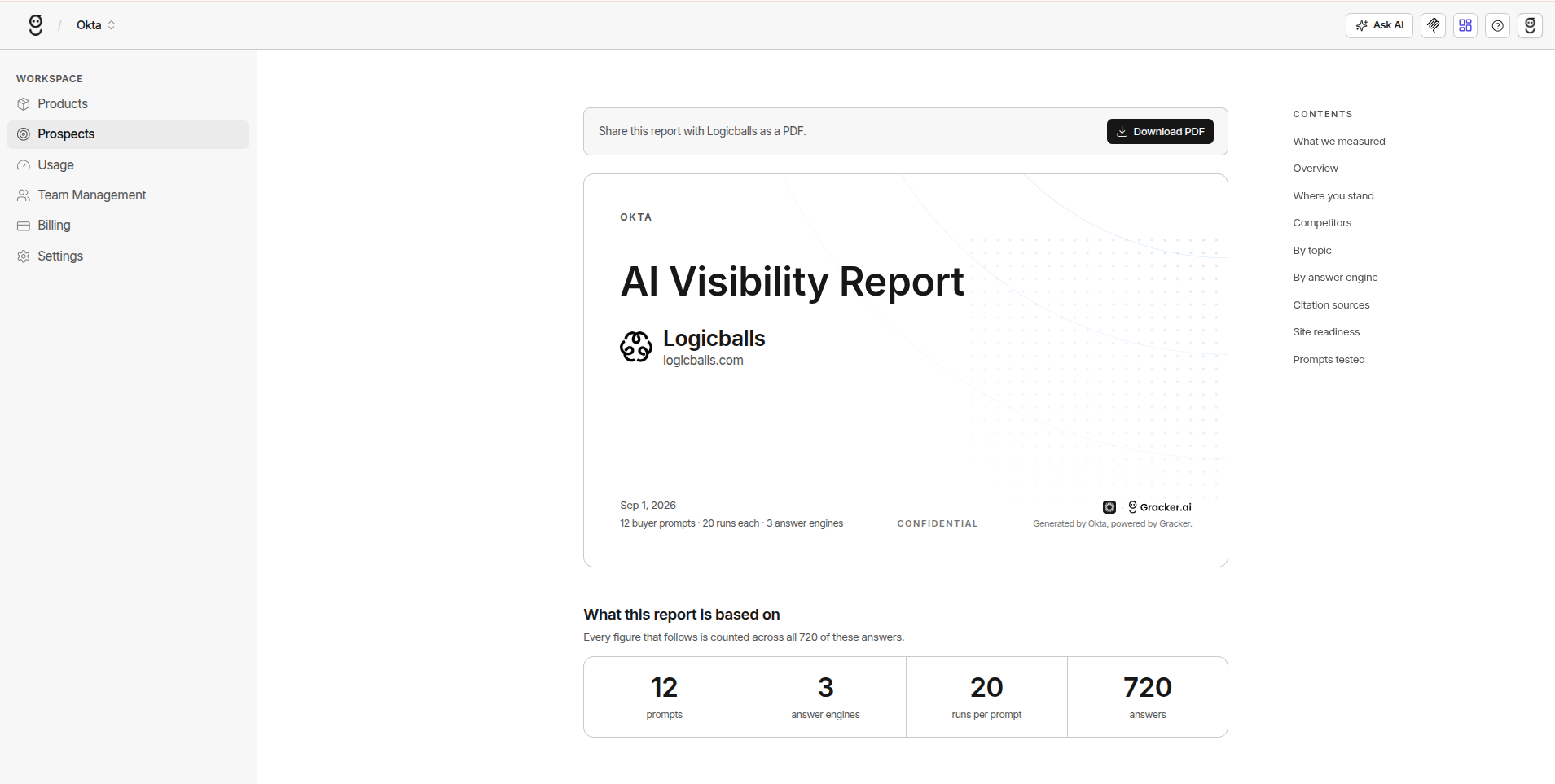Jump to By topic section
The image size is (1555, 784).
pyautogui.click(x=1311, y=251)
